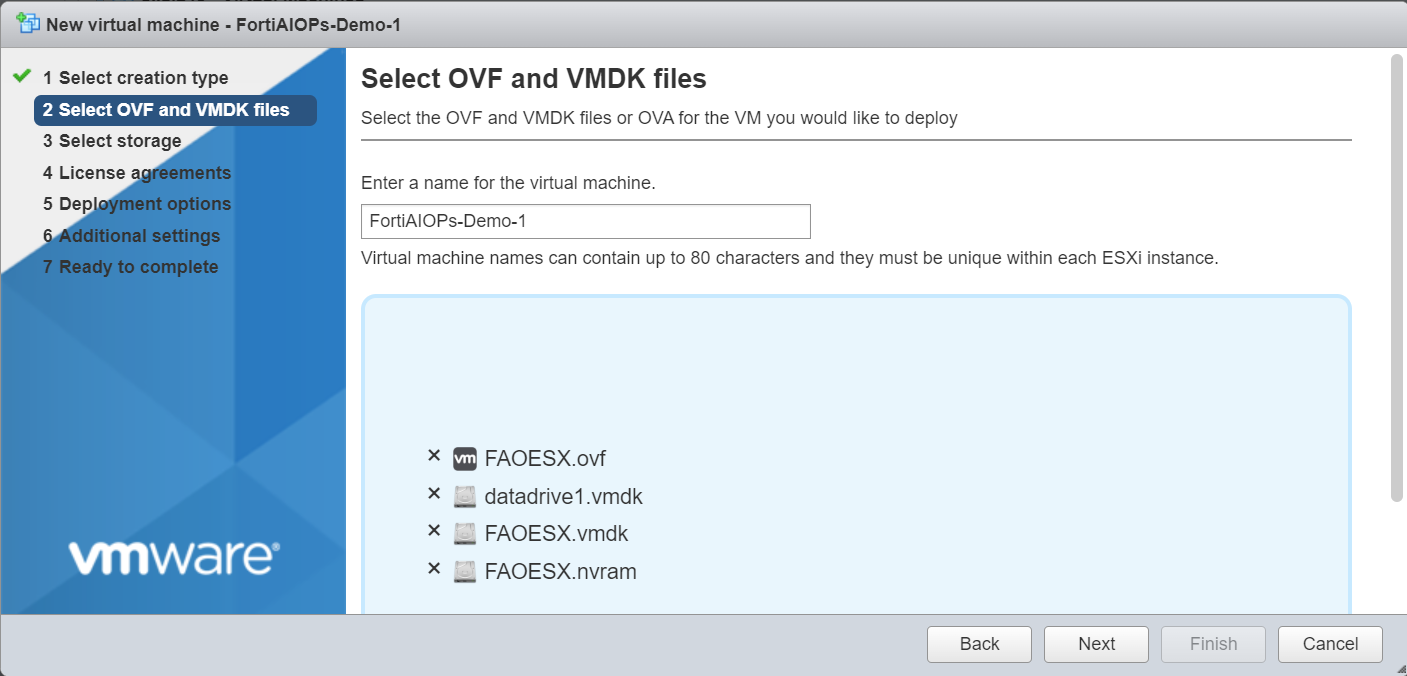The width and height of the screenshot is (1407, 676).
Task: Open step 4 License agreements
Action: coord(144,173)
